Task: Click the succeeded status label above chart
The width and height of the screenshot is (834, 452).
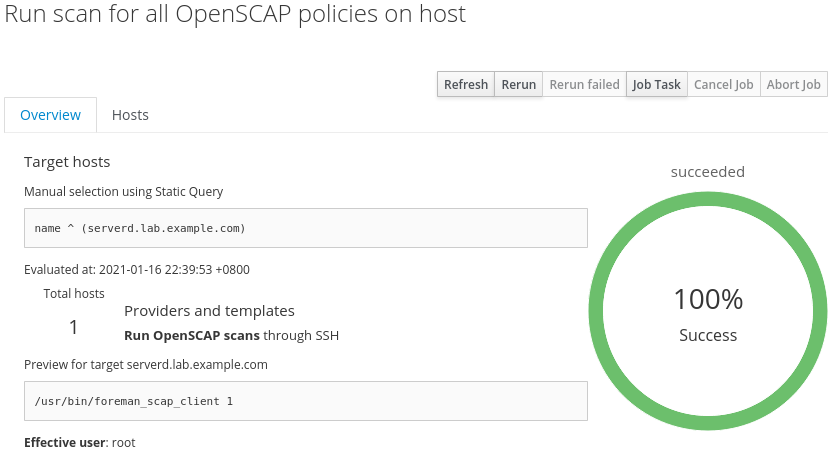Action: point(708,172)
